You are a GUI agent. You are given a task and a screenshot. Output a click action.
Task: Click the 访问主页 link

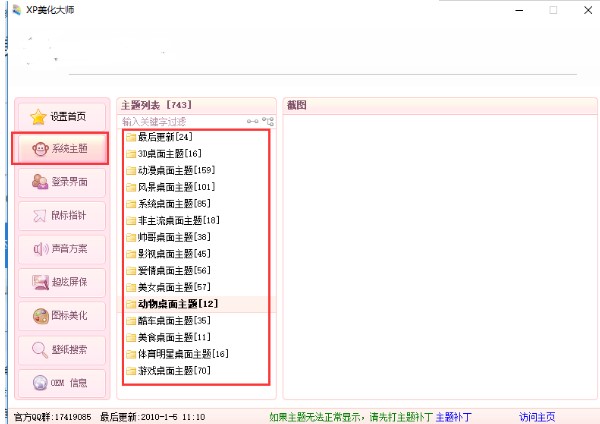(537, 417)
